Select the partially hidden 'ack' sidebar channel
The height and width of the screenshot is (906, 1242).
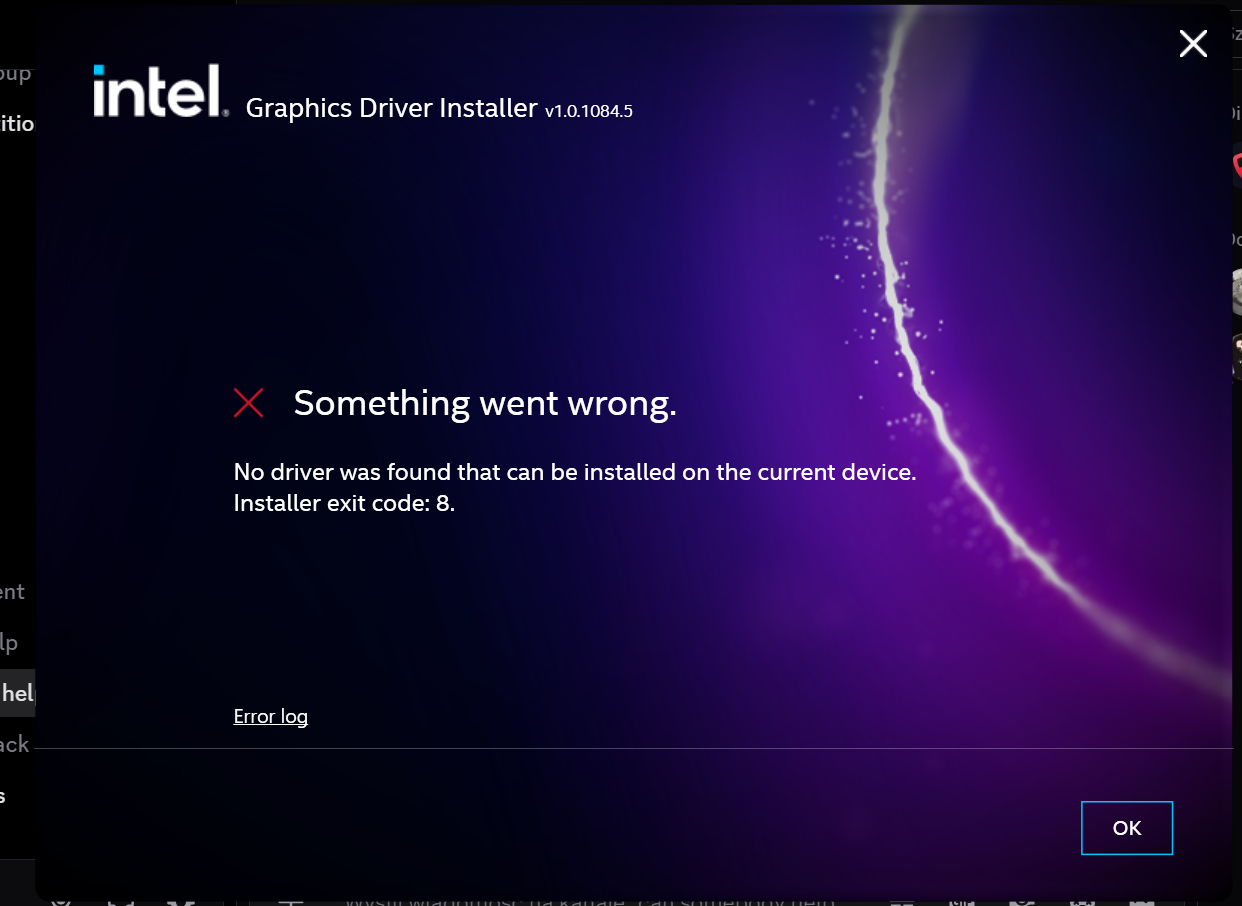tap(16, 744)
